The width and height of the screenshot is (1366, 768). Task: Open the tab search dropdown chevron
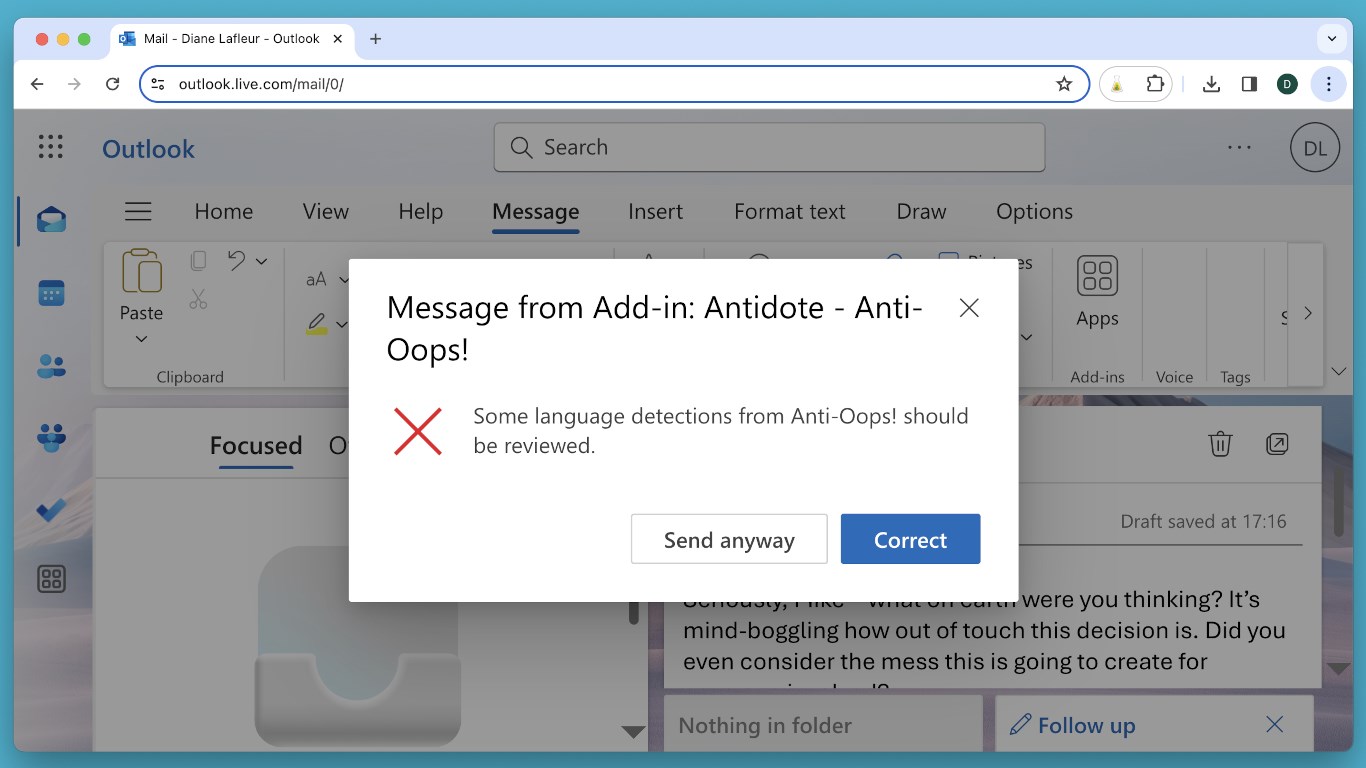(x=1331, y=39)
